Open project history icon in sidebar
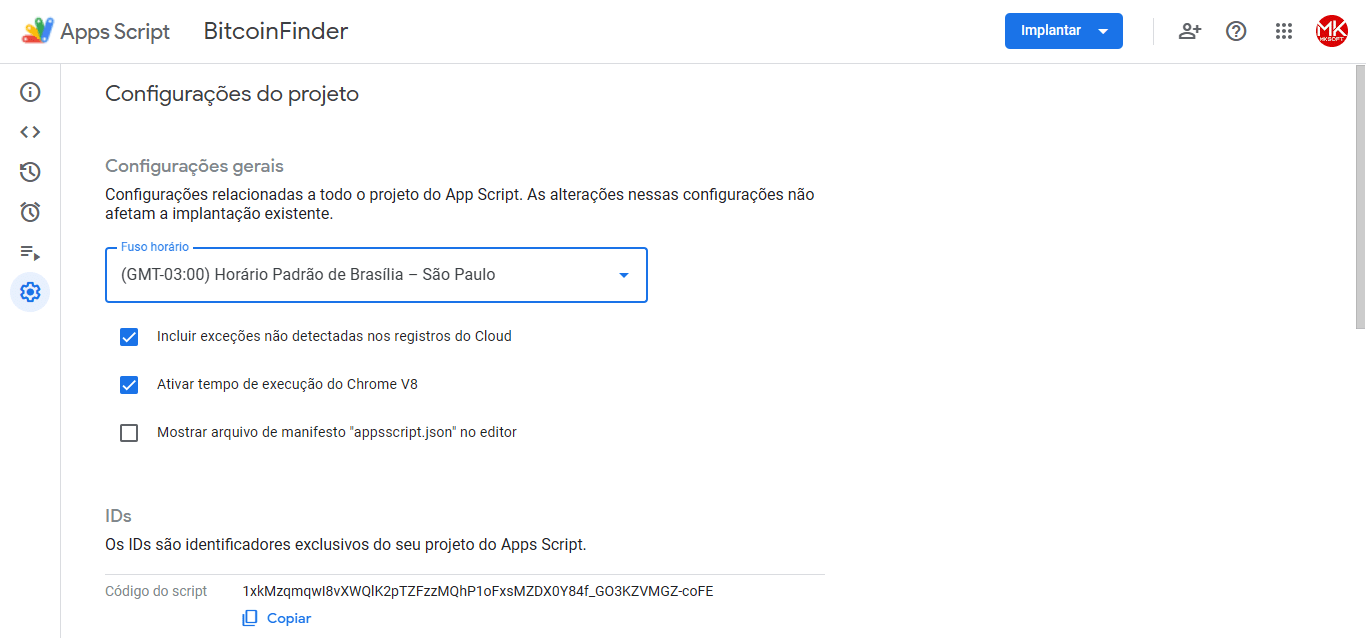Screen dimensions: 1366x638 click(30, 172)
